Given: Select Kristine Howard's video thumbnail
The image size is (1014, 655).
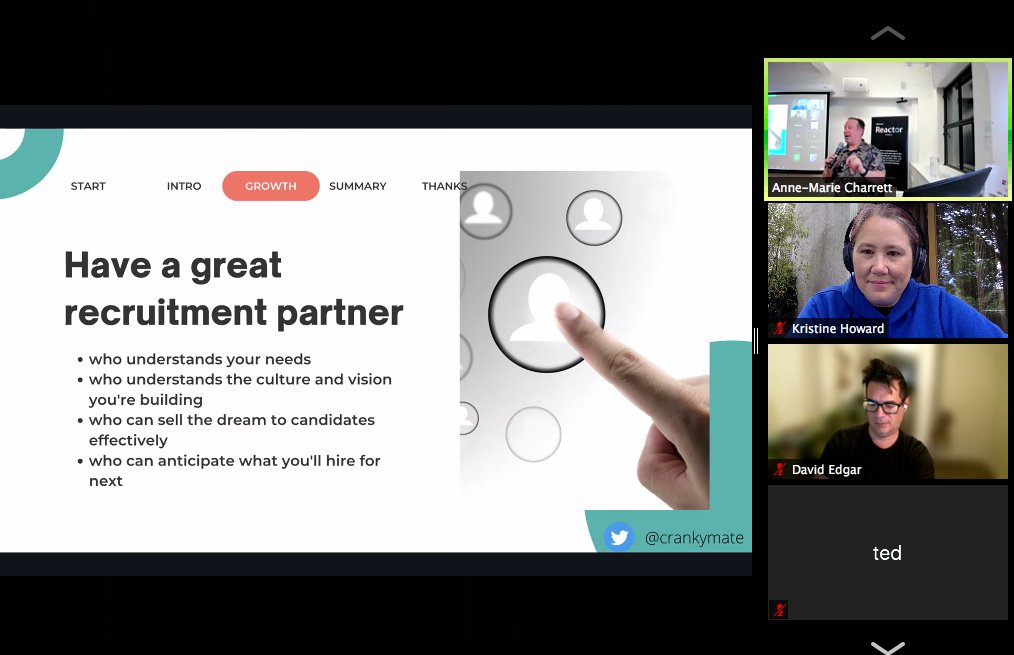Looking at the screenshot, I should point(887,270).
